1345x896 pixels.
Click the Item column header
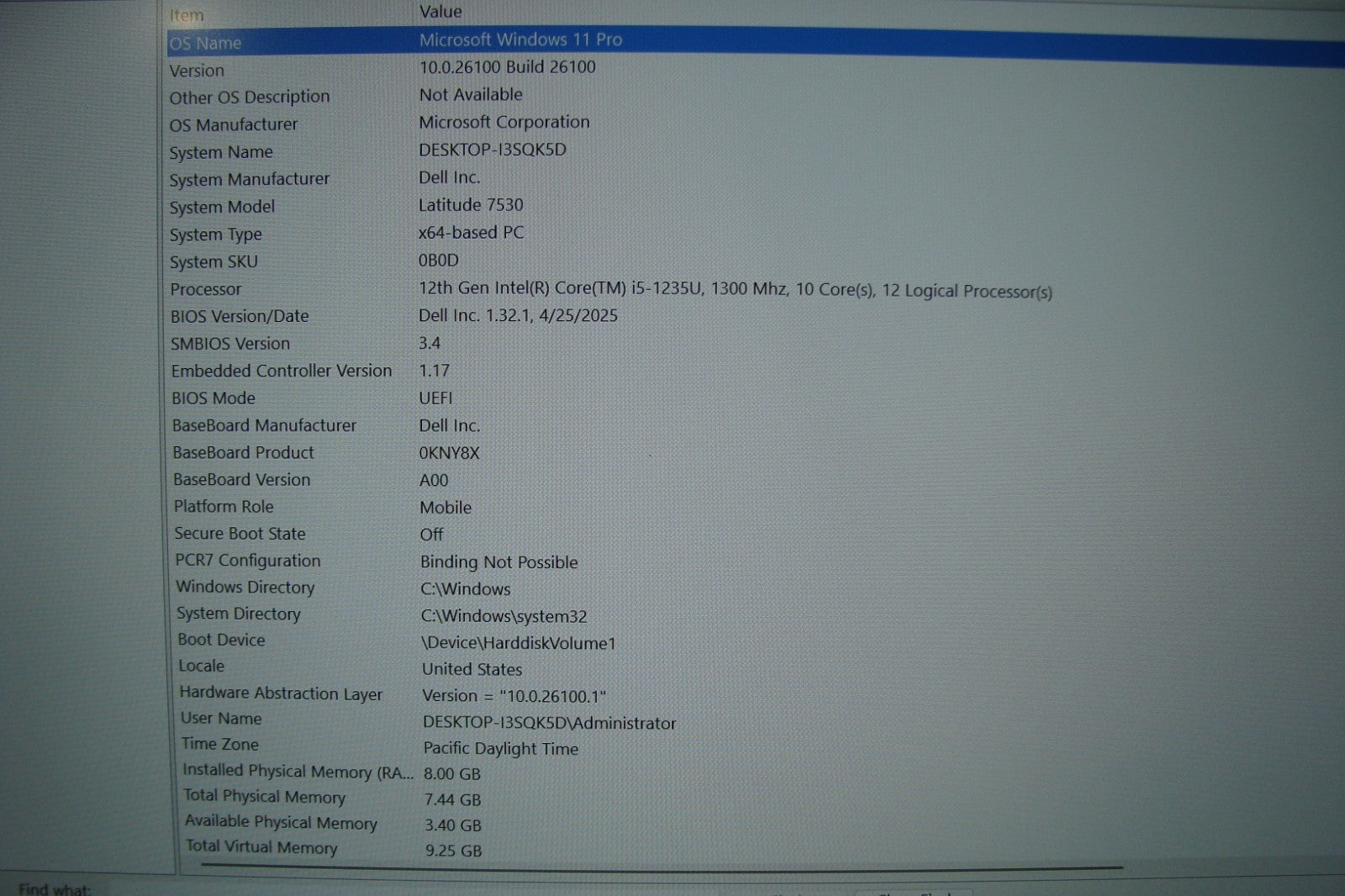pos(187,15)
